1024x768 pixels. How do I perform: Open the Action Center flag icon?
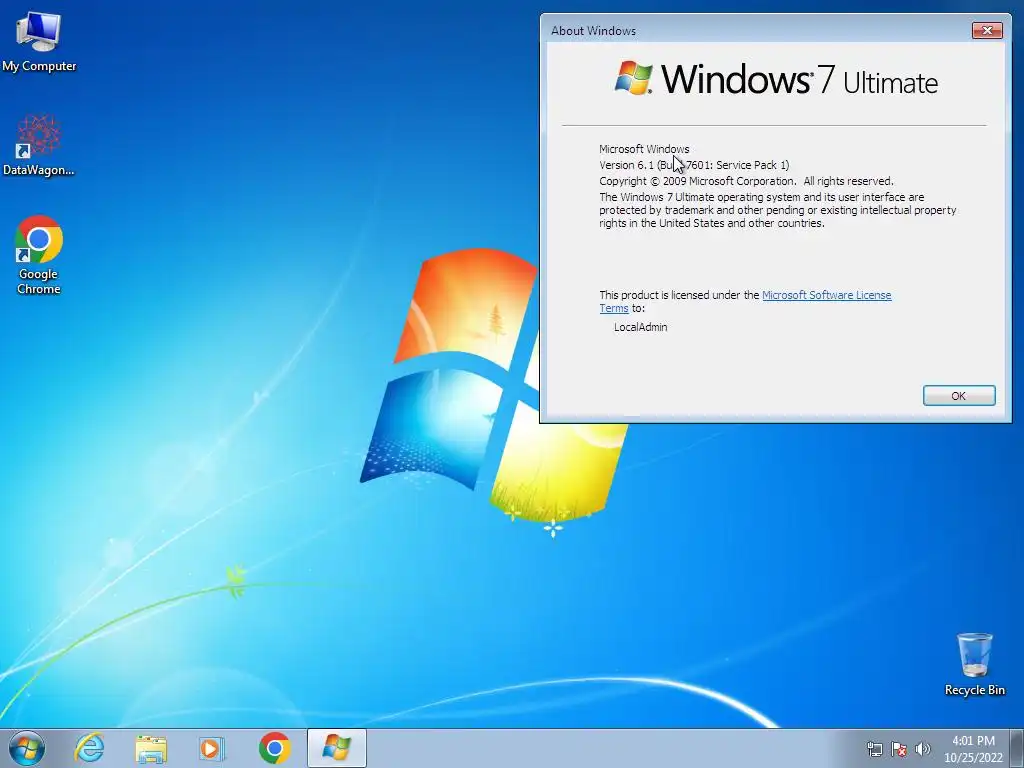pyautogui.click(x=899, y=749)
